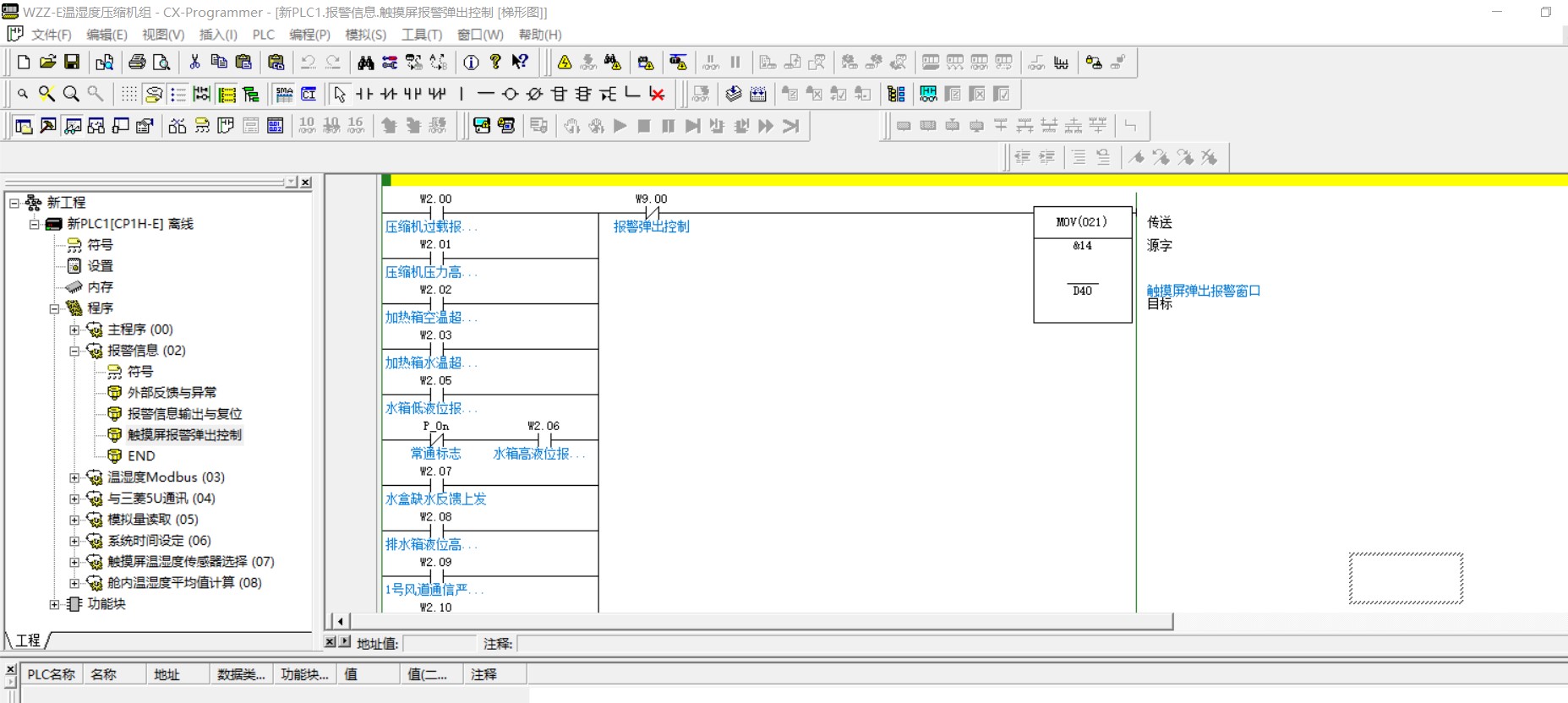Toggle the project workspace panel button
This screenshot has height=703, width=1568.
click(24, 126)
